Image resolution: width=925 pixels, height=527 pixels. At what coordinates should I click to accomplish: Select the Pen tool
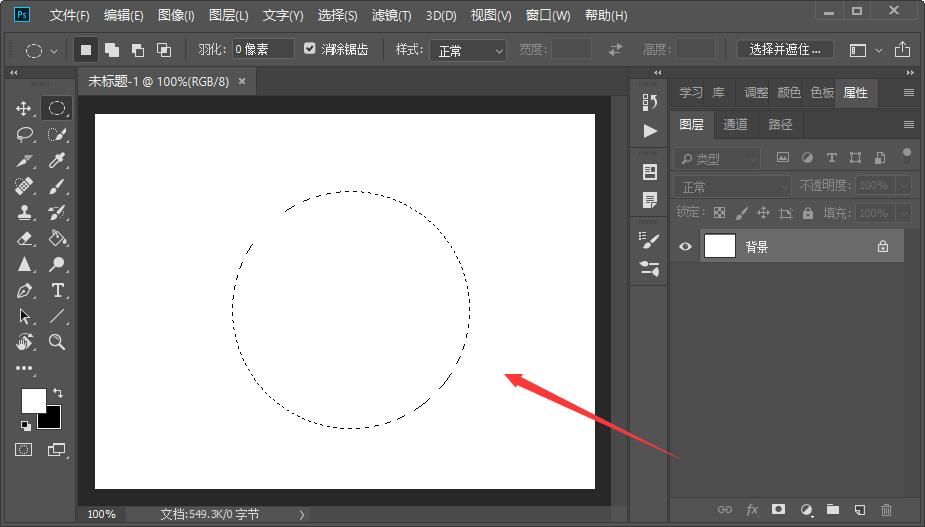(24, 290)
